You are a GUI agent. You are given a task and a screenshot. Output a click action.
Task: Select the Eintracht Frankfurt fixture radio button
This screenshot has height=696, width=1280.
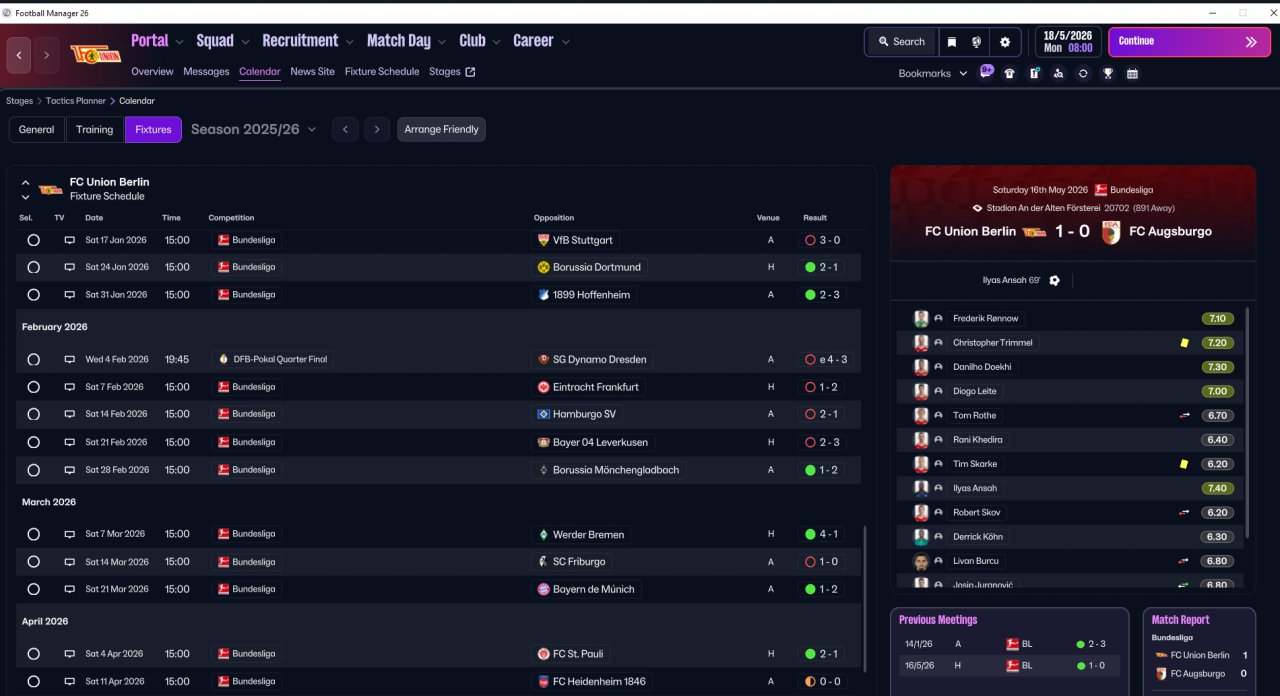[x=33, y=387]
